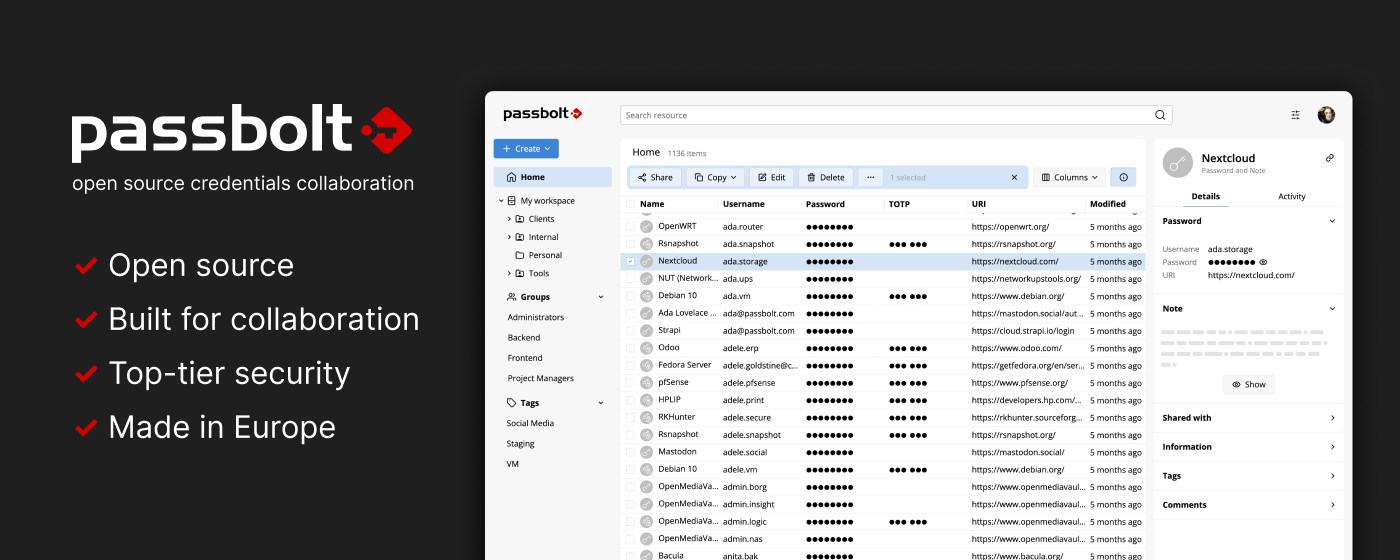1400x560 pixels.
Task: Click the 'adele.erp' username cell
Action: pos(742,348)
